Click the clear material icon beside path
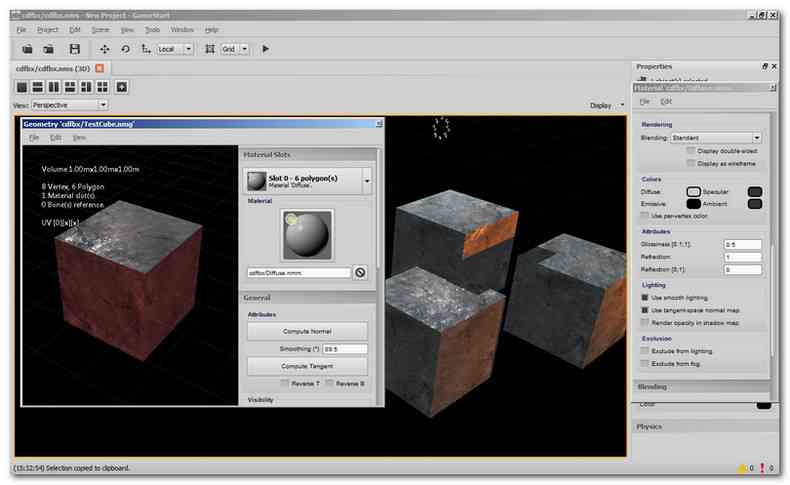Screen dimensions: 790x485 [x=360, y=272]
